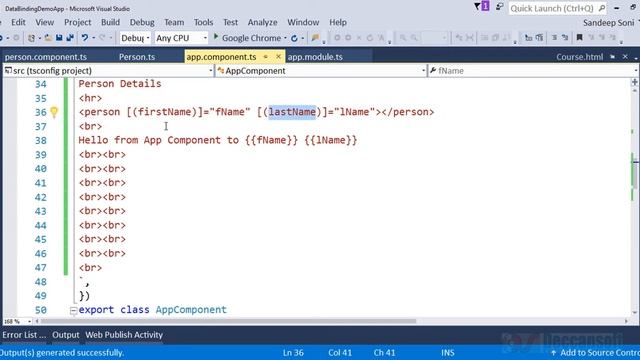This screenshot has height=360, width=640.
Task: Click the Ln 36 indicator in status bar
Action: (293, 353)
